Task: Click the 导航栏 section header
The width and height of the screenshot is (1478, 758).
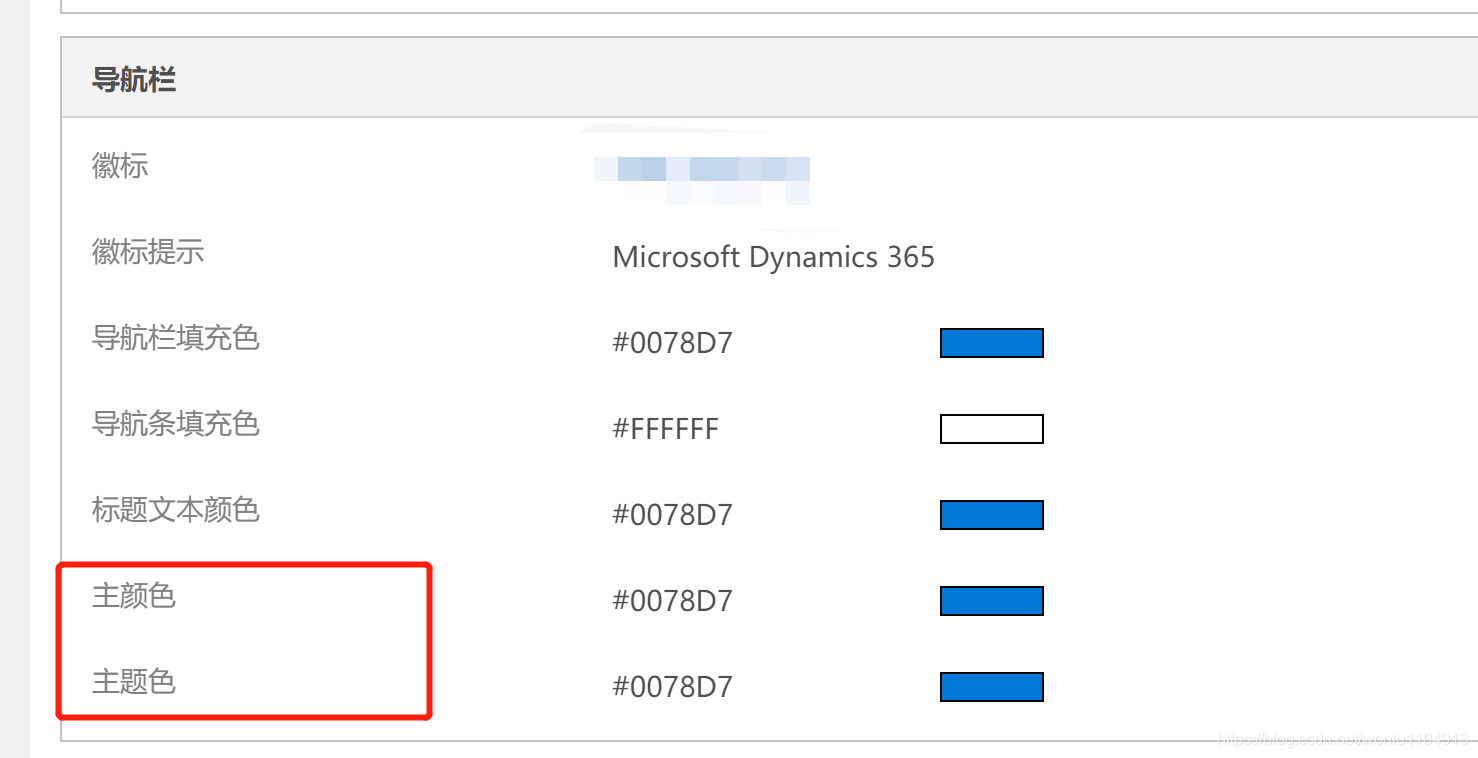Action: click(x=135, y=80)
